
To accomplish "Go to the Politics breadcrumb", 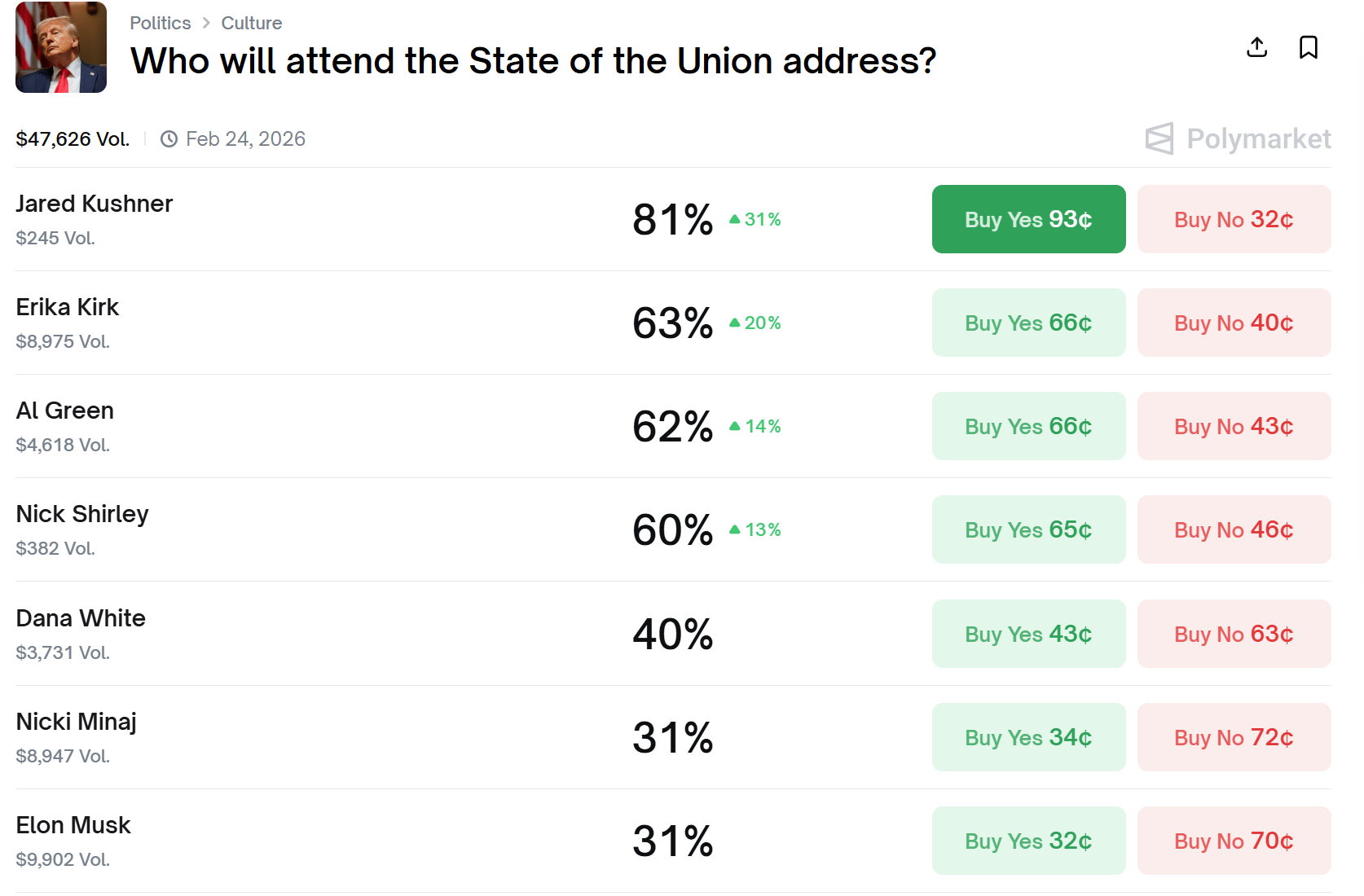I will point(160,23).
